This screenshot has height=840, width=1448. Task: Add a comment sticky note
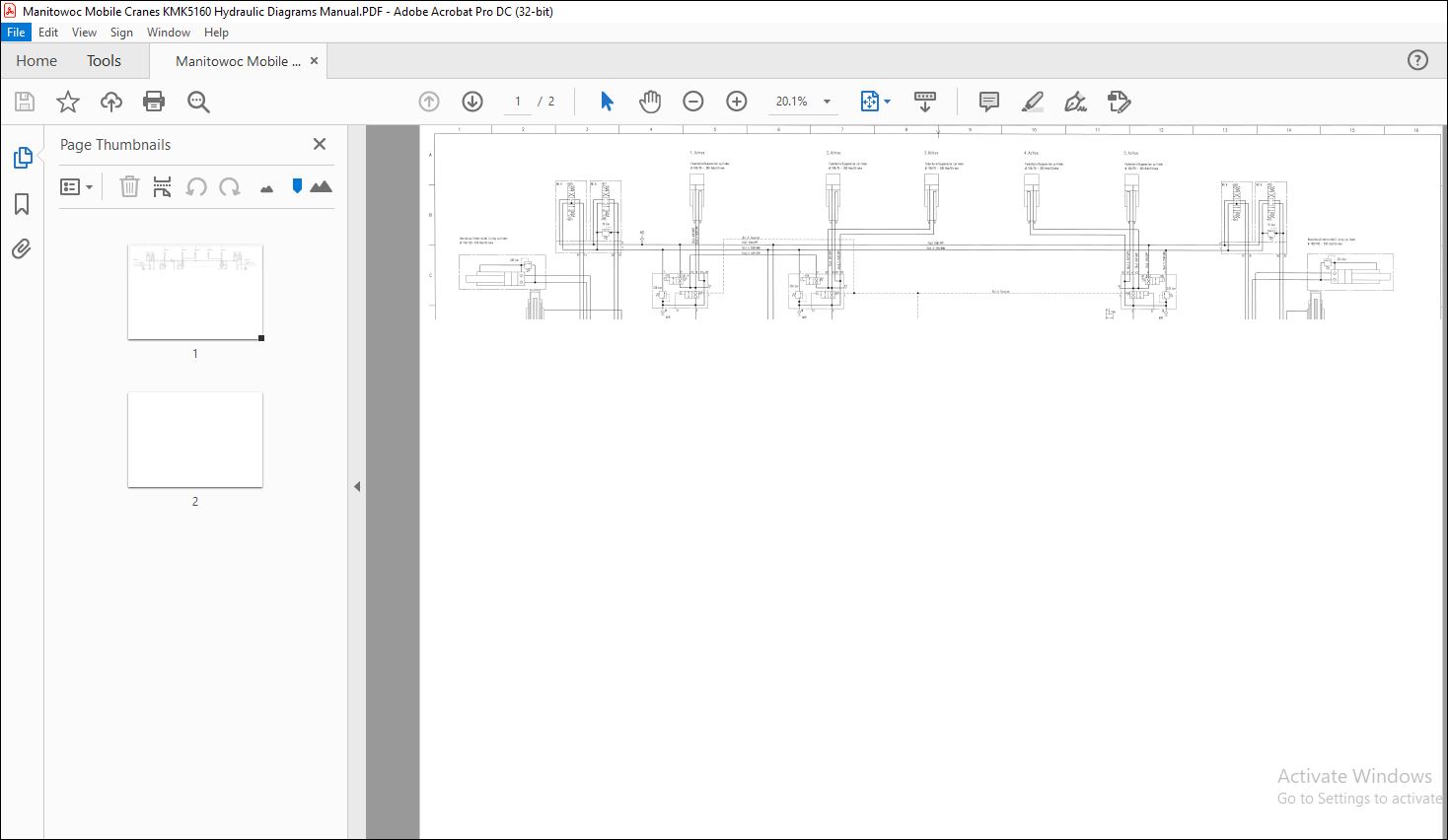point(989,102)
